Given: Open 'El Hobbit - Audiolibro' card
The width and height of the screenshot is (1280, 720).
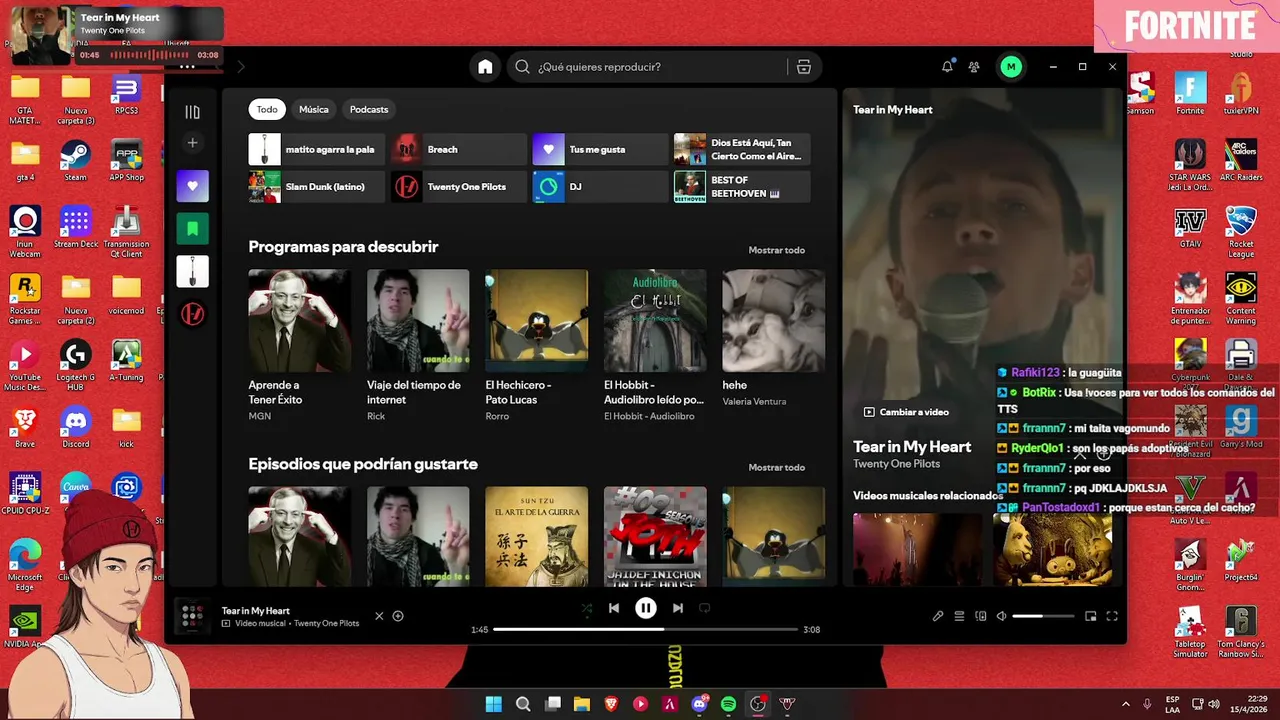Looking at the screenshot, I should [655, 345].
